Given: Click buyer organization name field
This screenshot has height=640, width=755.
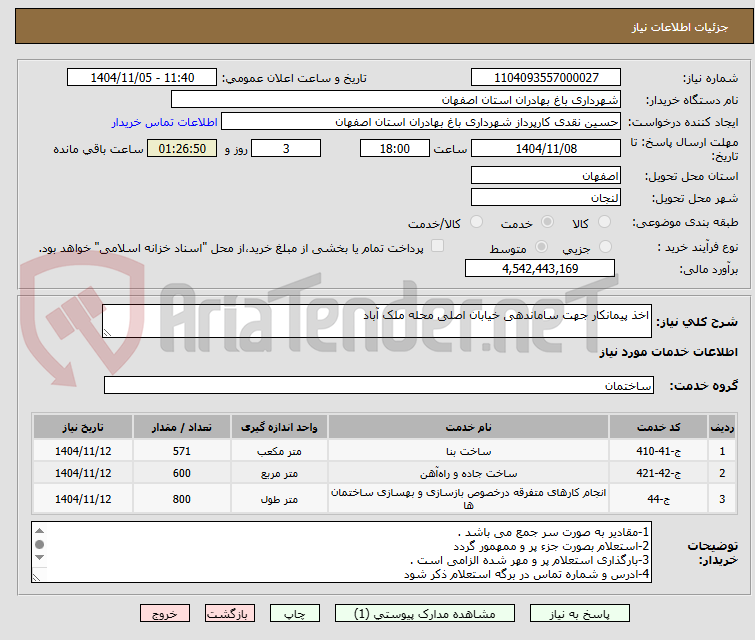Looking at the screenshot, I should tap(396, 100).
